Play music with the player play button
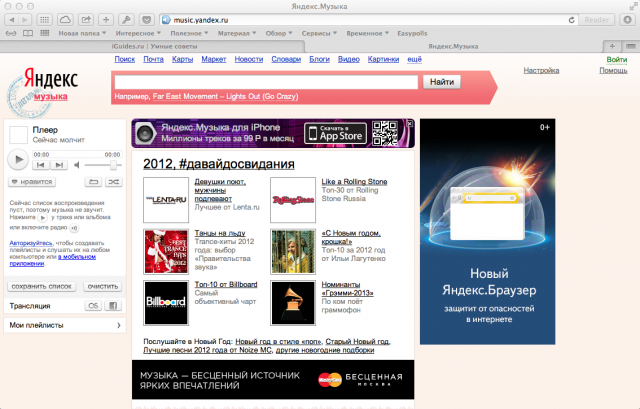This screenshot has height=409, width=640. tap(18, 160)
